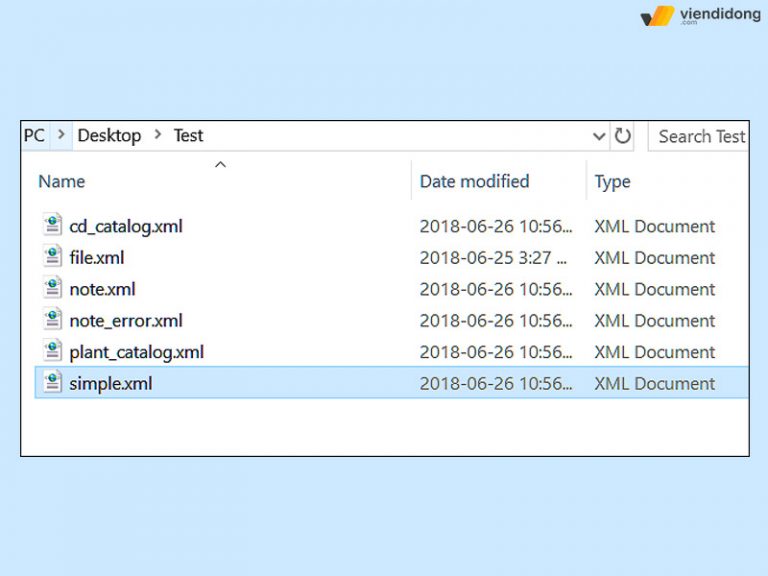This screenshot has width=768, height=576.
Task: Navigate to Desktop in breadcrumb path
Action: tap(109, 135)
